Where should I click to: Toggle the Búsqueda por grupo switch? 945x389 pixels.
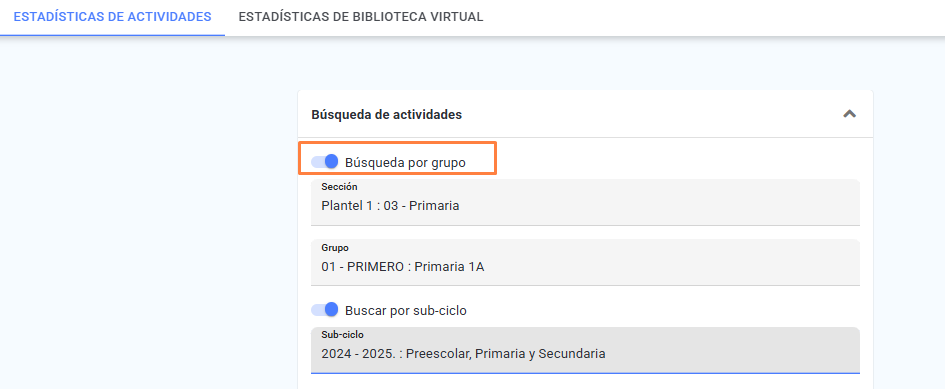(324, 162)
